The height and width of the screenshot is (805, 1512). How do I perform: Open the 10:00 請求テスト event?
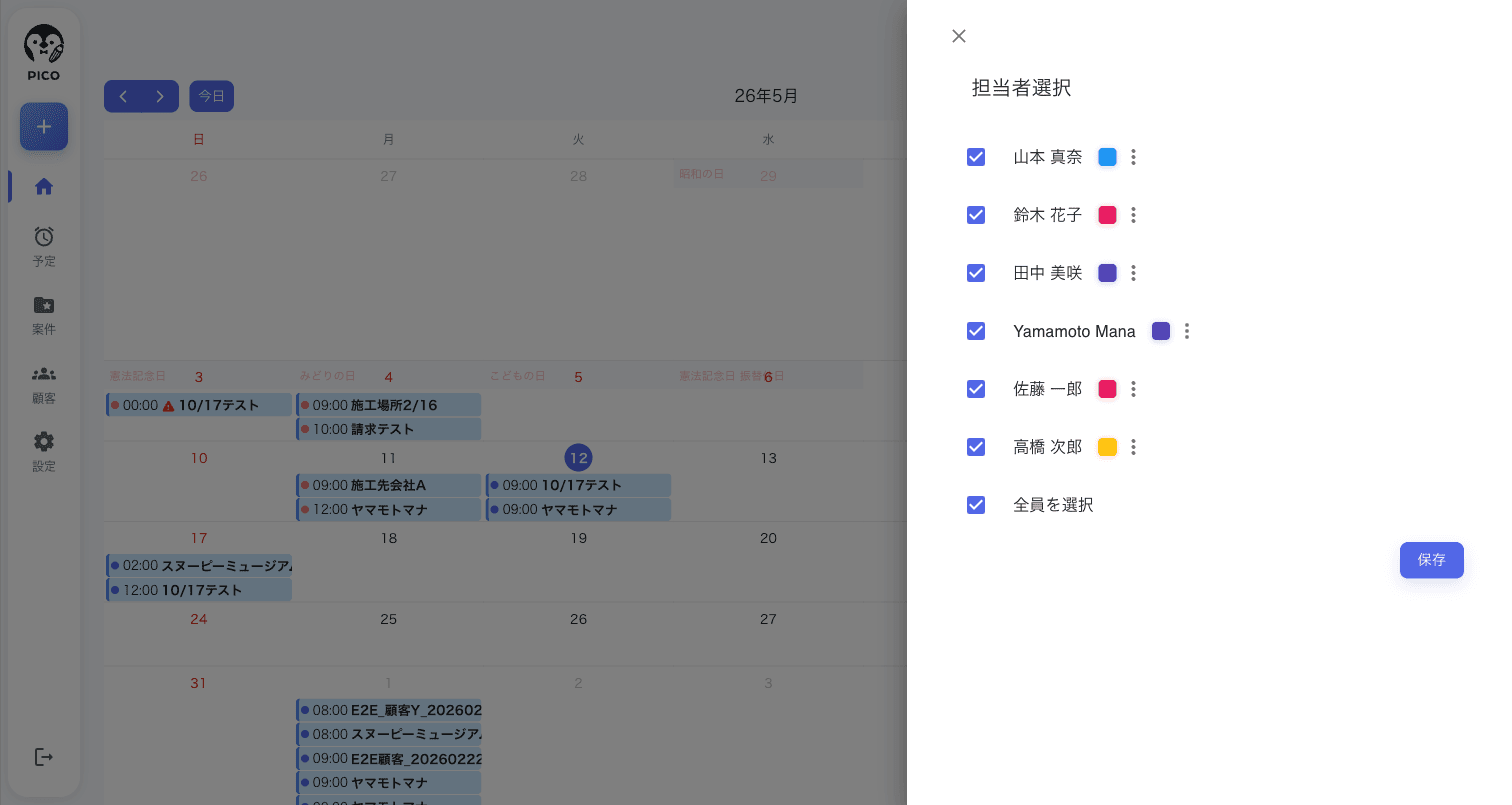pyautogui.click(x=389, y=429)
